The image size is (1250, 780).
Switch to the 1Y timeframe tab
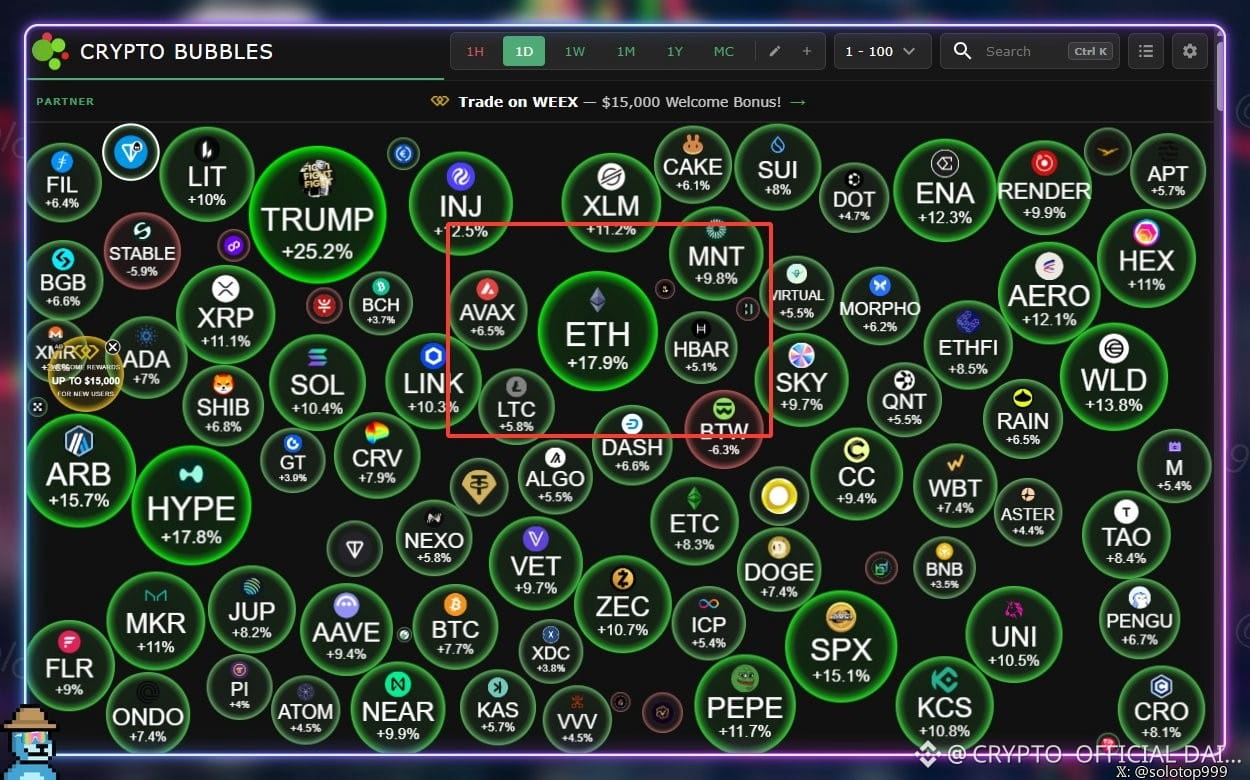[675, 51]
